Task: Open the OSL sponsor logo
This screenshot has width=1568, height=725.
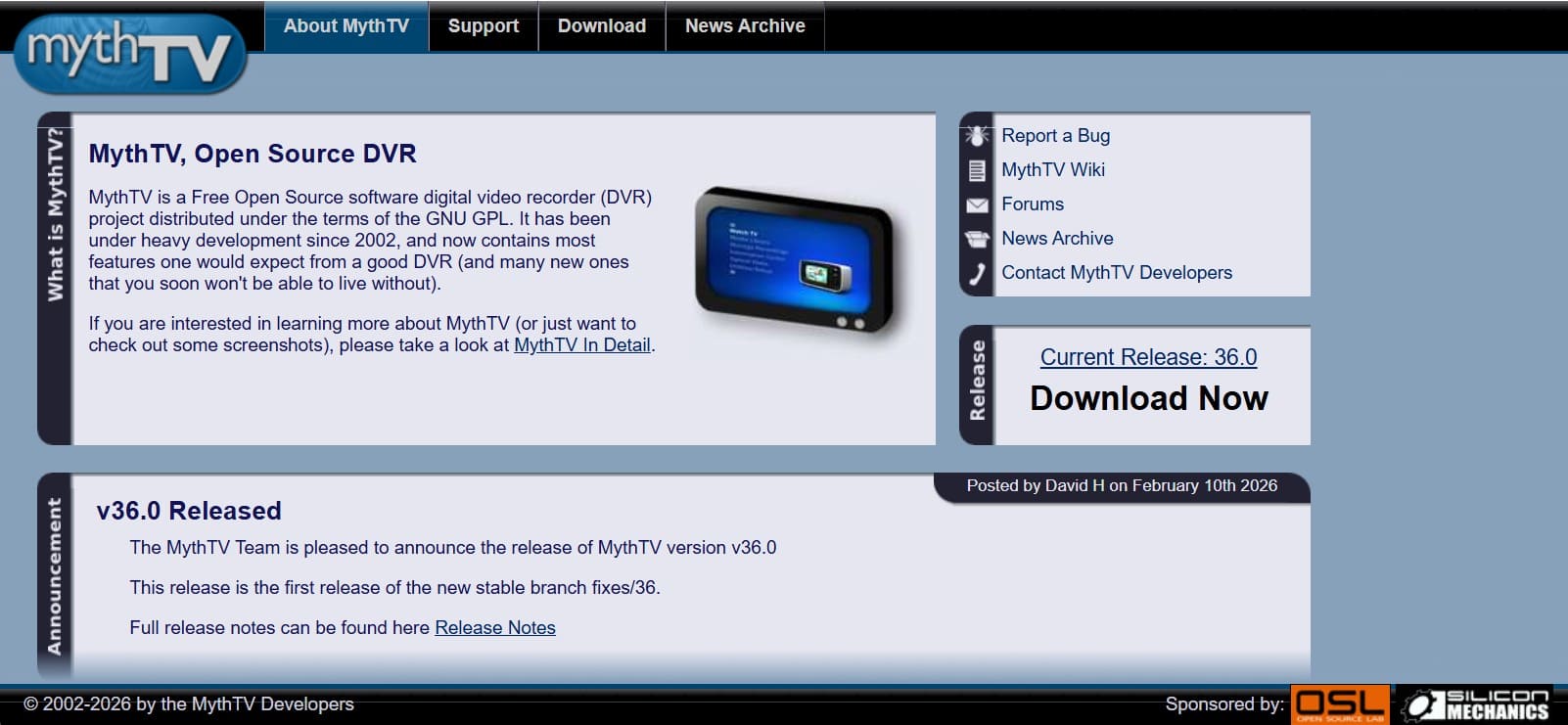Action: [x=1340, y=704]
